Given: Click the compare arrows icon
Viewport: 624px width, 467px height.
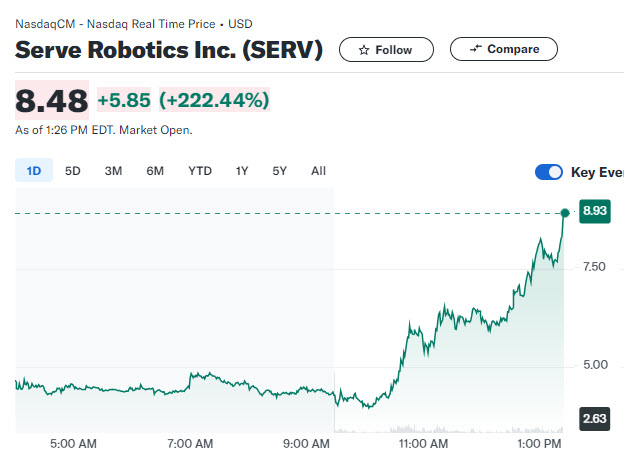Looking at the screenshot, I should pyautogui.click(x=476, y=49).
